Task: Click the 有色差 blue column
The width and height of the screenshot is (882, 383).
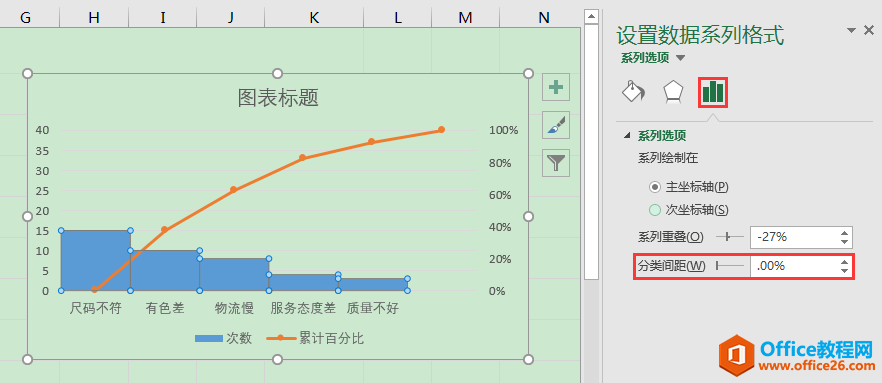Action: (x=165, y=271)
